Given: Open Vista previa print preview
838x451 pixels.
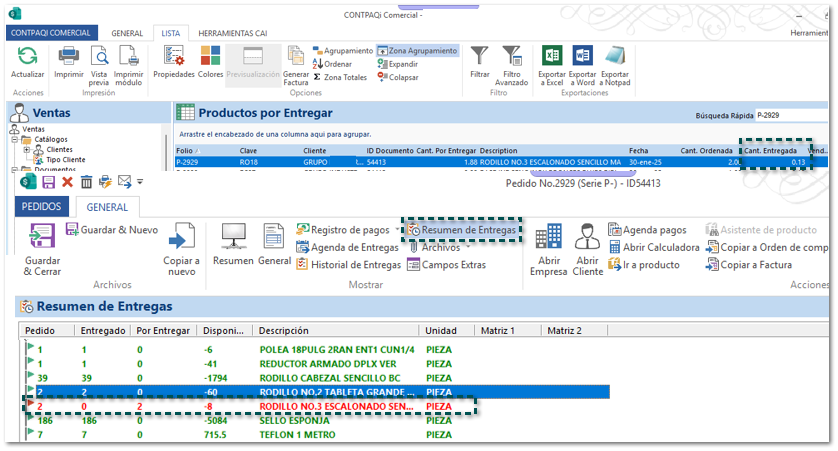Looking at the screenshot, I should pos(100,57).
